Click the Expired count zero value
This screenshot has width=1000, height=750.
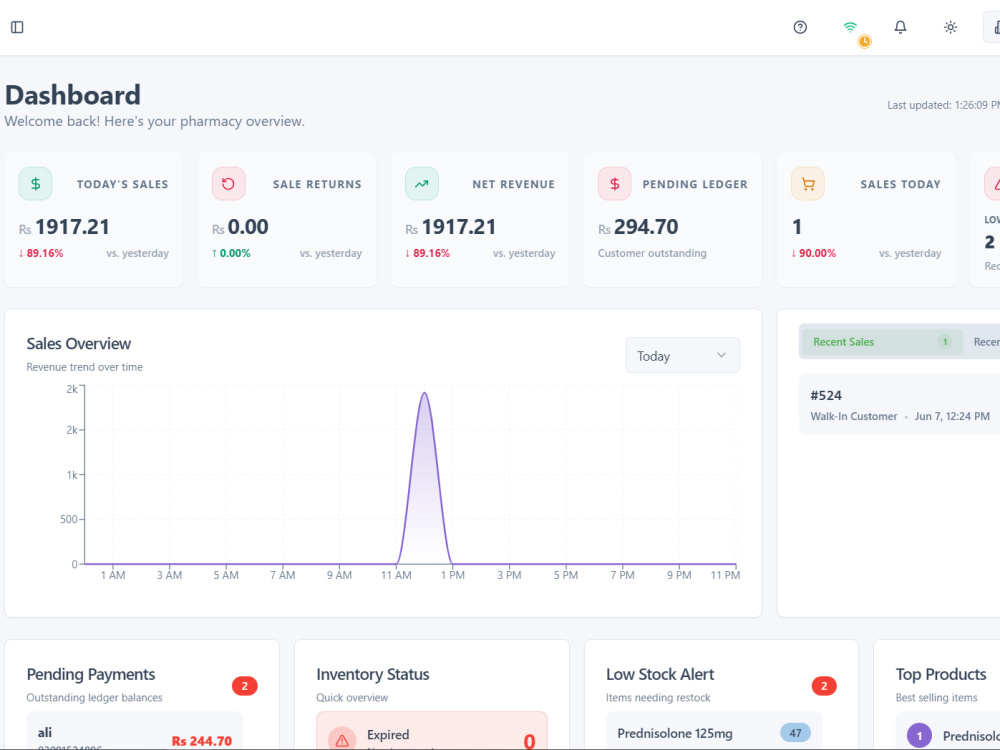pos(529,741)
